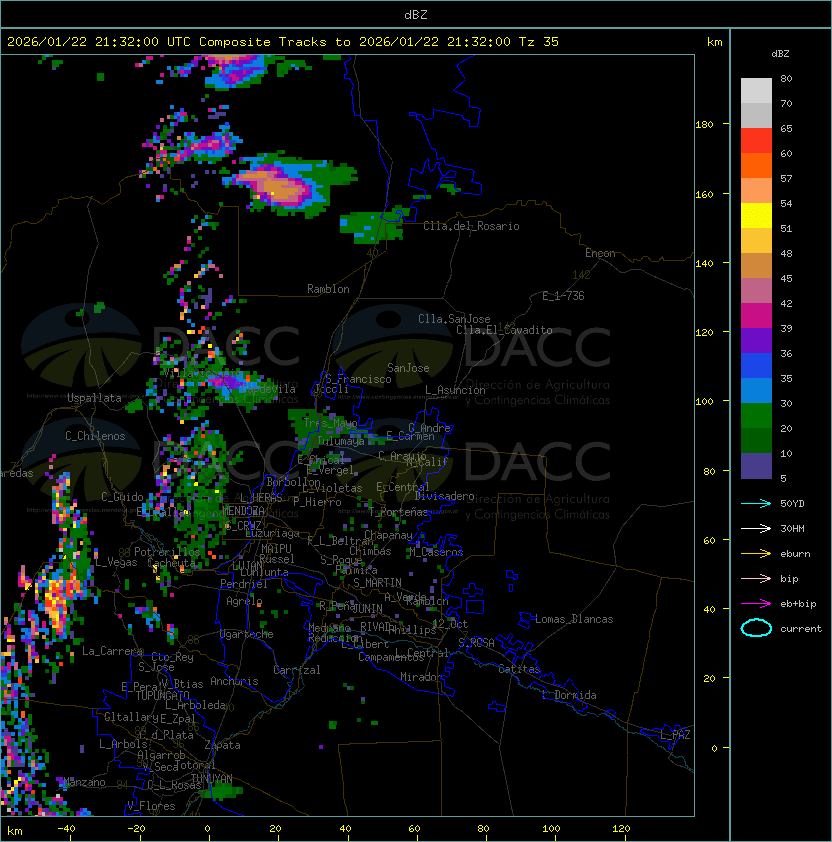Click the 'MENDOZA' city label
The image size is (832, 842).
(x=243, y=510)
